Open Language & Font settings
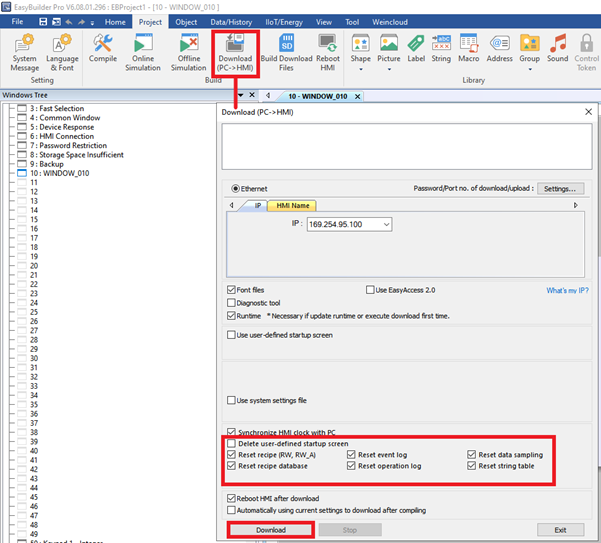This screenshot has height=543, width=601. [62, 53]
